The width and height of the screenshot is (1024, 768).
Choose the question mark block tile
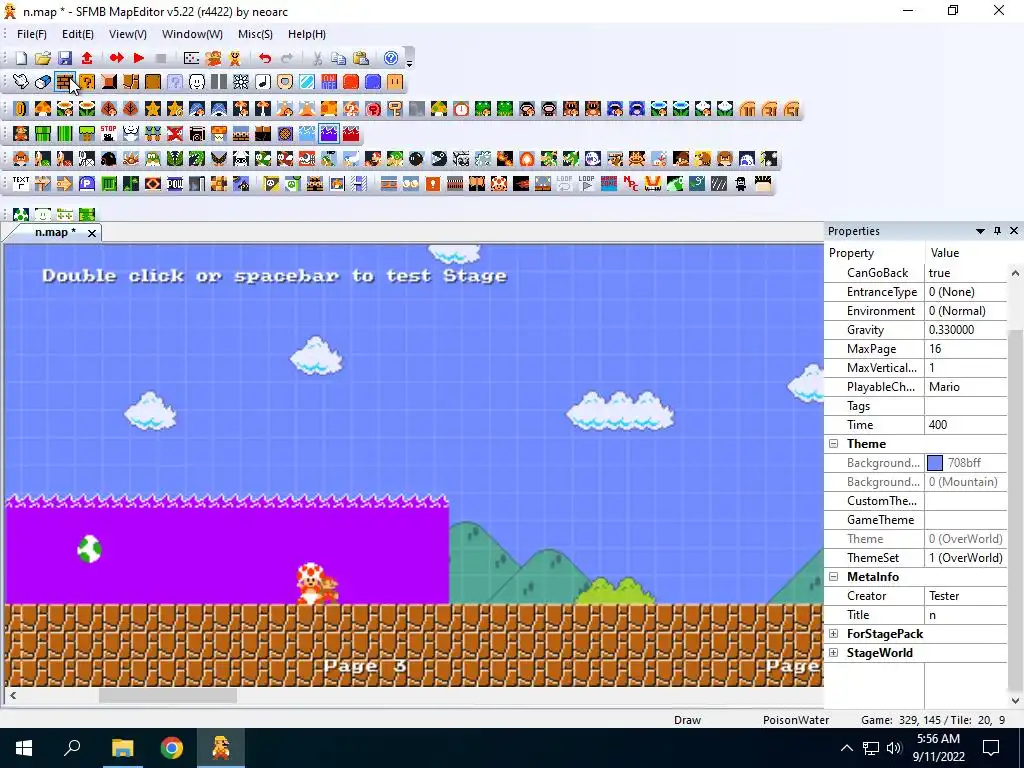(87, 82)
